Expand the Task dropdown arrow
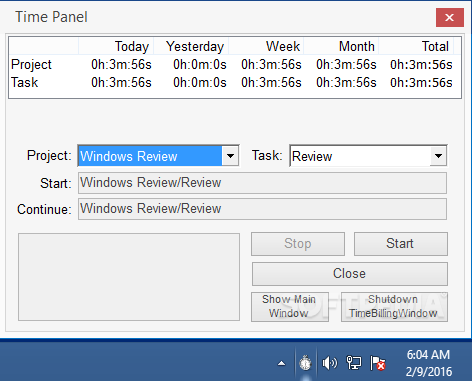Viewport: 472px width, 381px height. (x=438, y=156)
